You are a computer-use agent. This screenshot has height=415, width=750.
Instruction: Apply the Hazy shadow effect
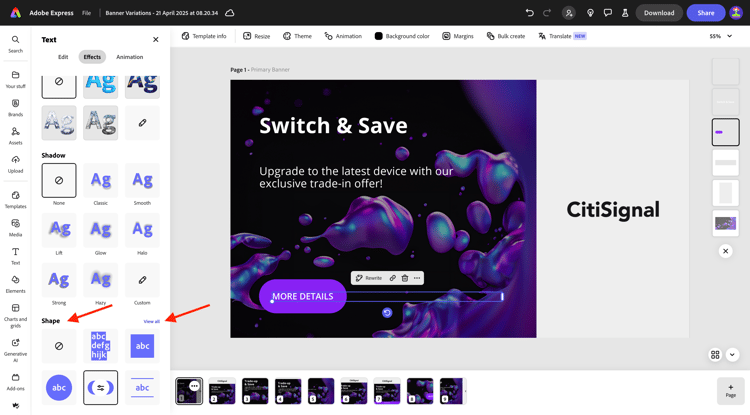tap(100, 280)
